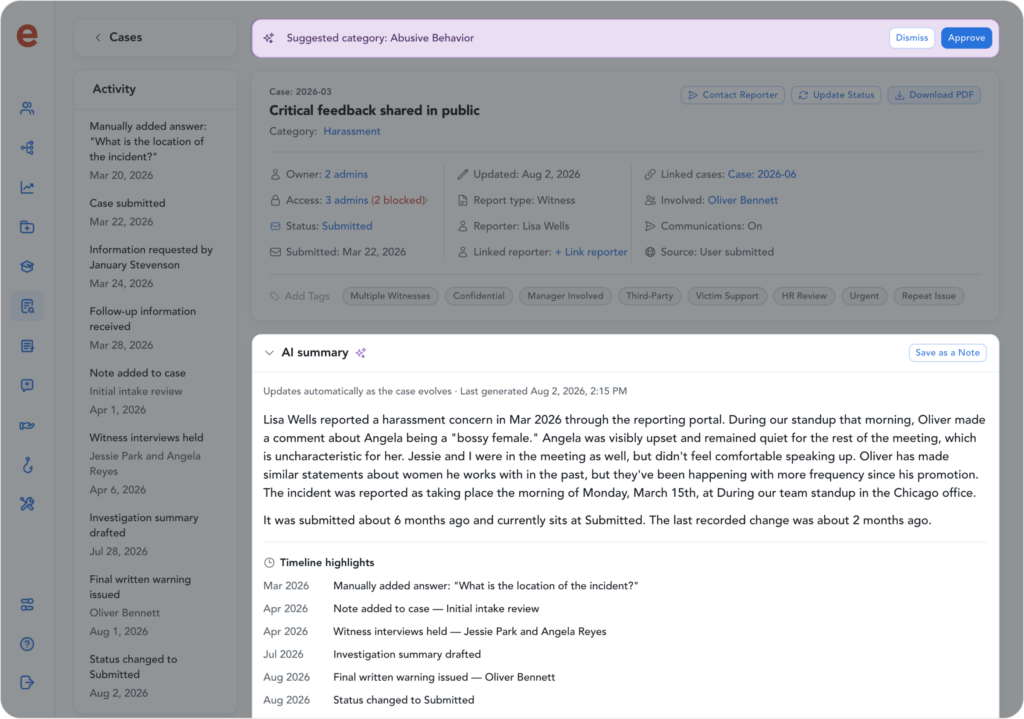Click the logout sidebar icon

coord(27,683)
